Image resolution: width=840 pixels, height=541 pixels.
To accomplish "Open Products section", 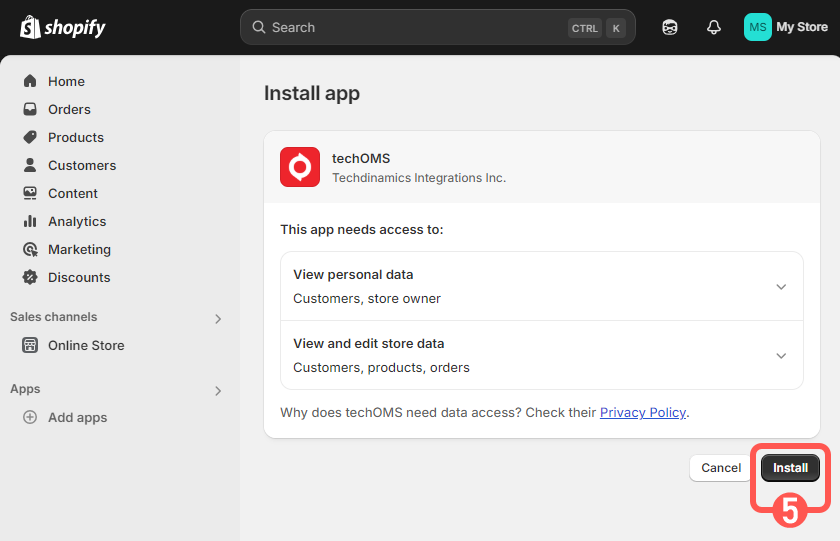I will tap(76, 137).
